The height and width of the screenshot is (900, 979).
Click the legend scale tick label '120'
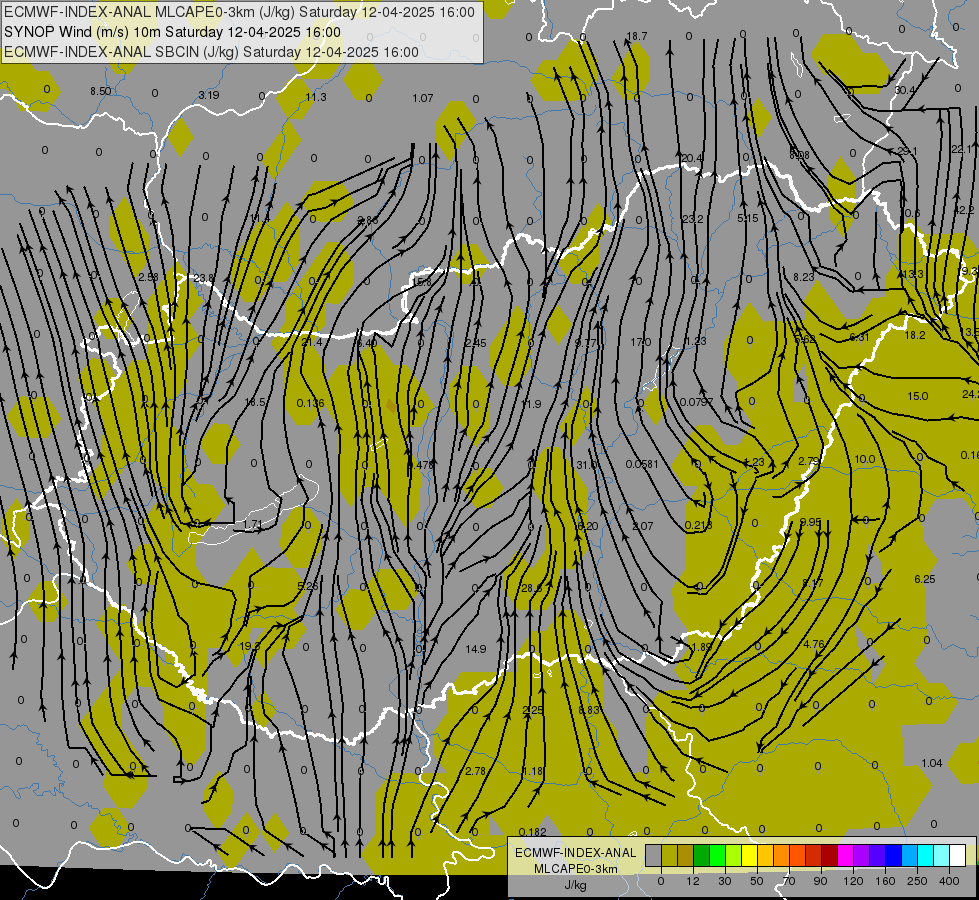tap(853, 881)
